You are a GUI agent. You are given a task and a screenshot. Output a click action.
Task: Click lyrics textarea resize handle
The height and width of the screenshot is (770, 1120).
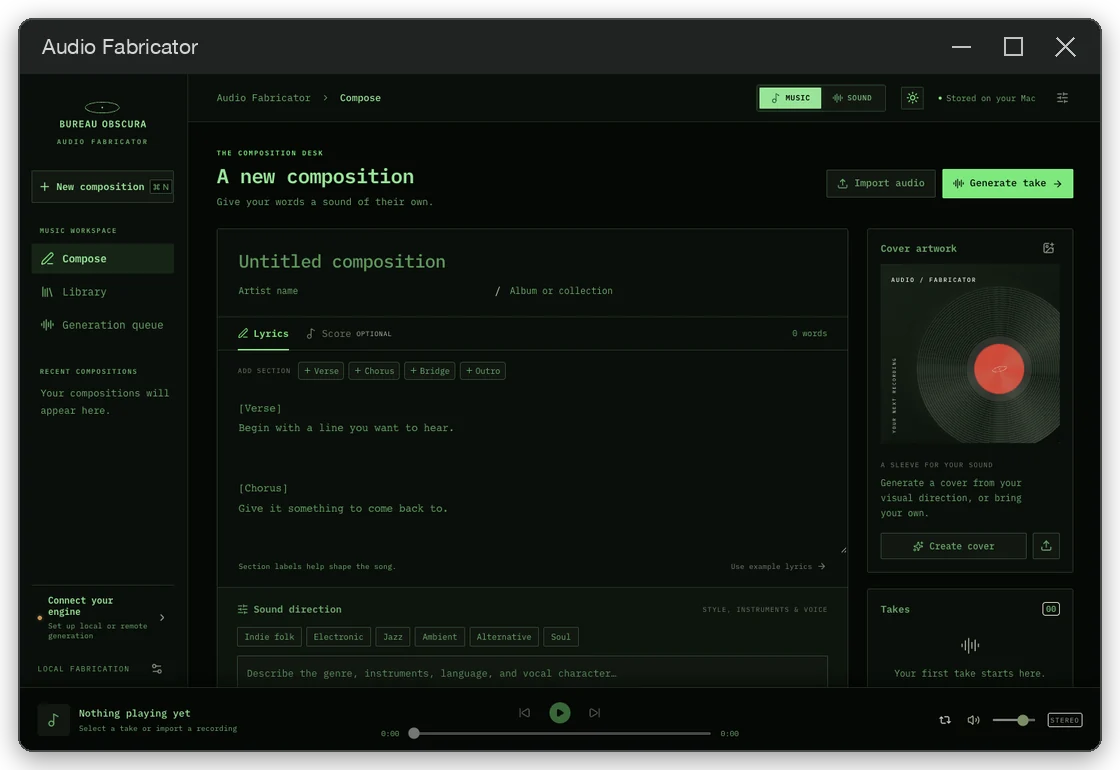[844, 549]
